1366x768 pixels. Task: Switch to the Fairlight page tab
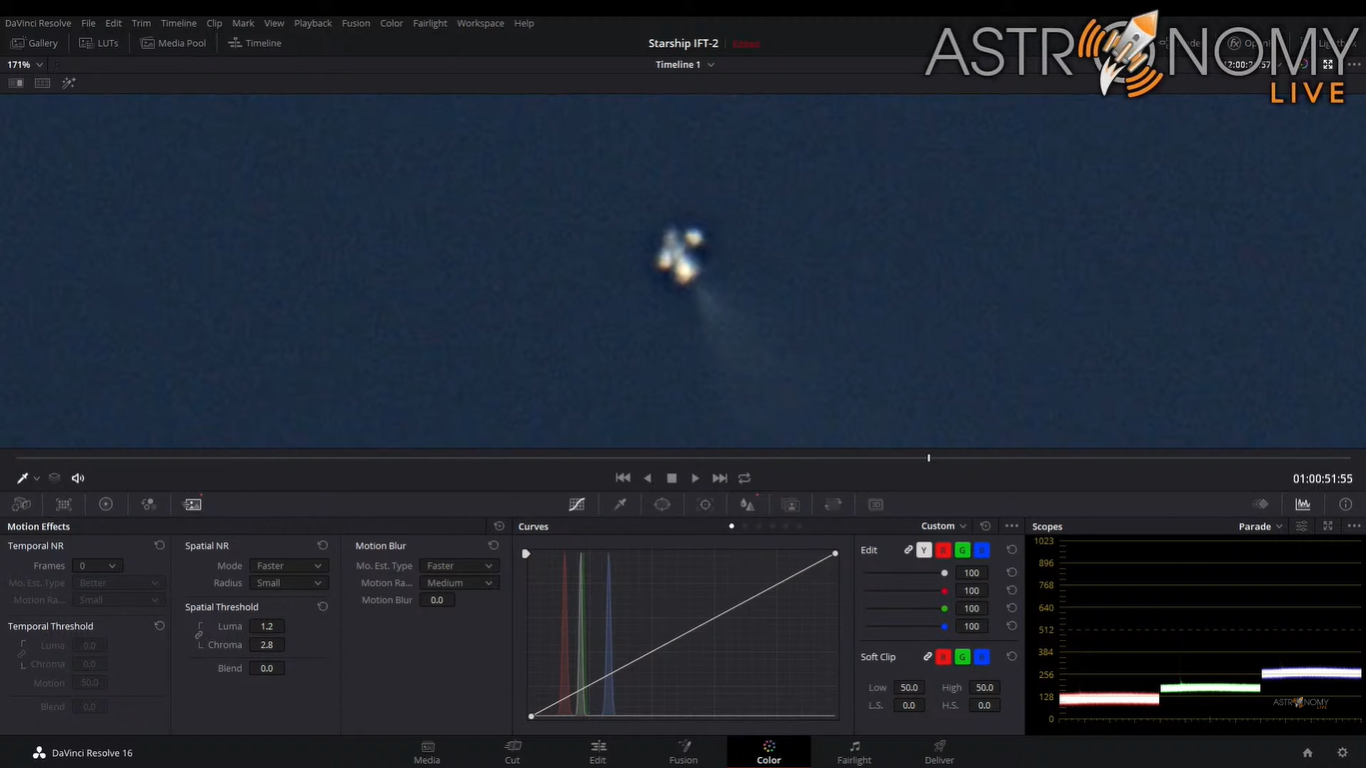click(x=854, y=752)
